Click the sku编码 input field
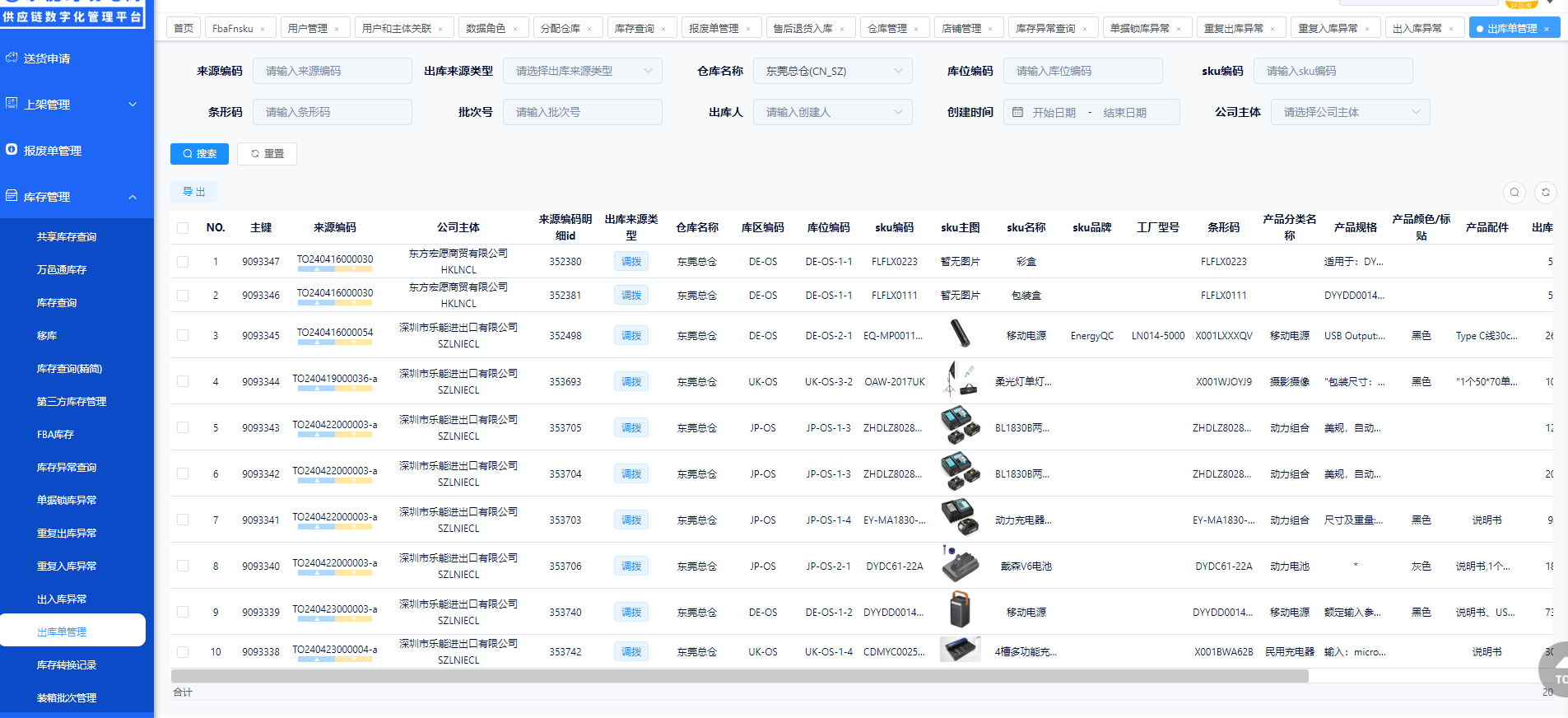This screenshot has width=1568, height=718. pyautogui.click(x=1333, y=71)
